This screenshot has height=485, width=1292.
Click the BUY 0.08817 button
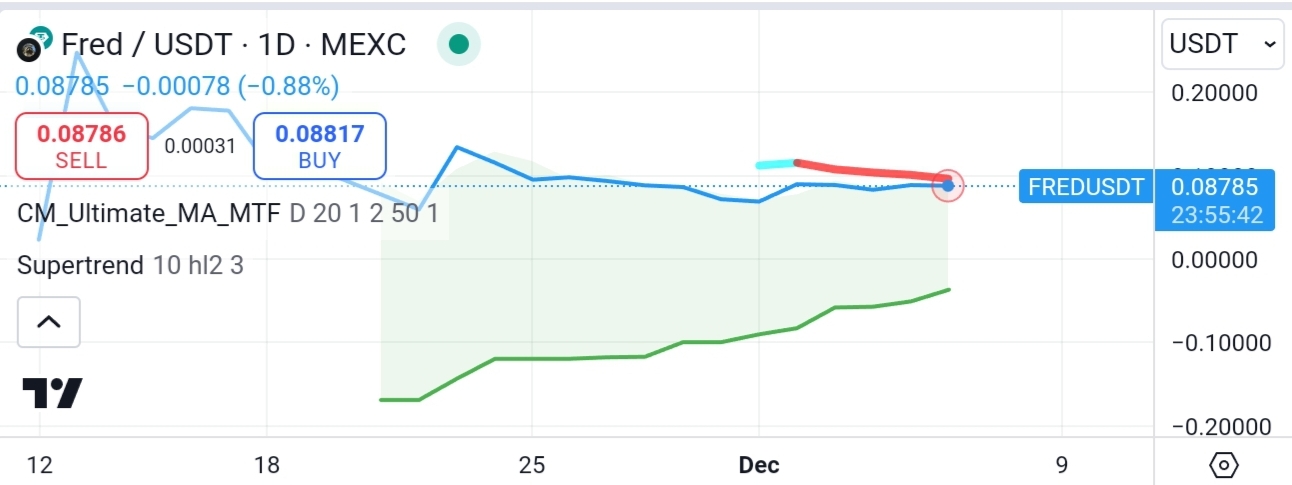319,146
